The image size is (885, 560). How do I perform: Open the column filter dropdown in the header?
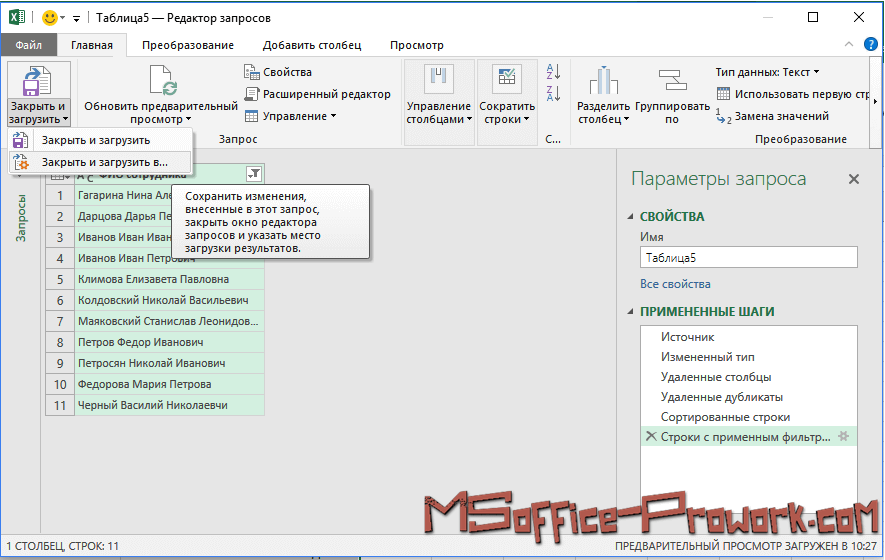(253, 174)
